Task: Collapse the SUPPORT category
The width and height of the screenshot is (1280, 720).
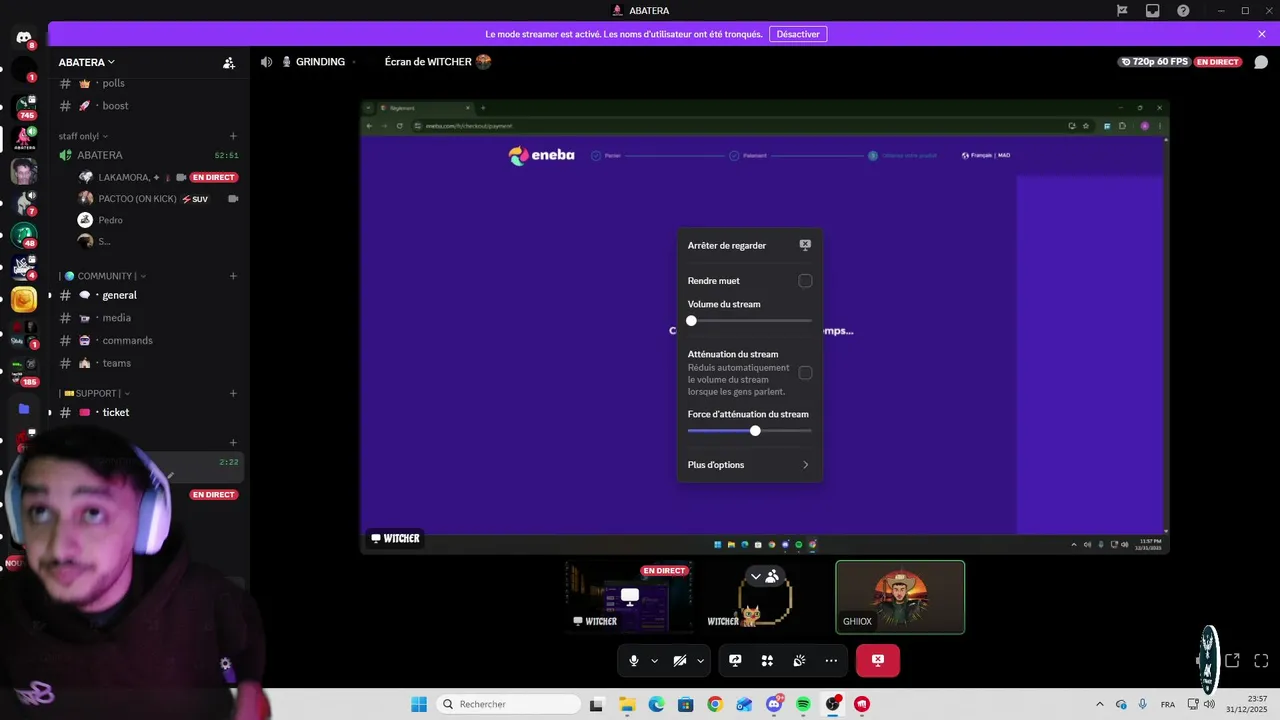Action: pyautogui.click(x=95, y=393)
